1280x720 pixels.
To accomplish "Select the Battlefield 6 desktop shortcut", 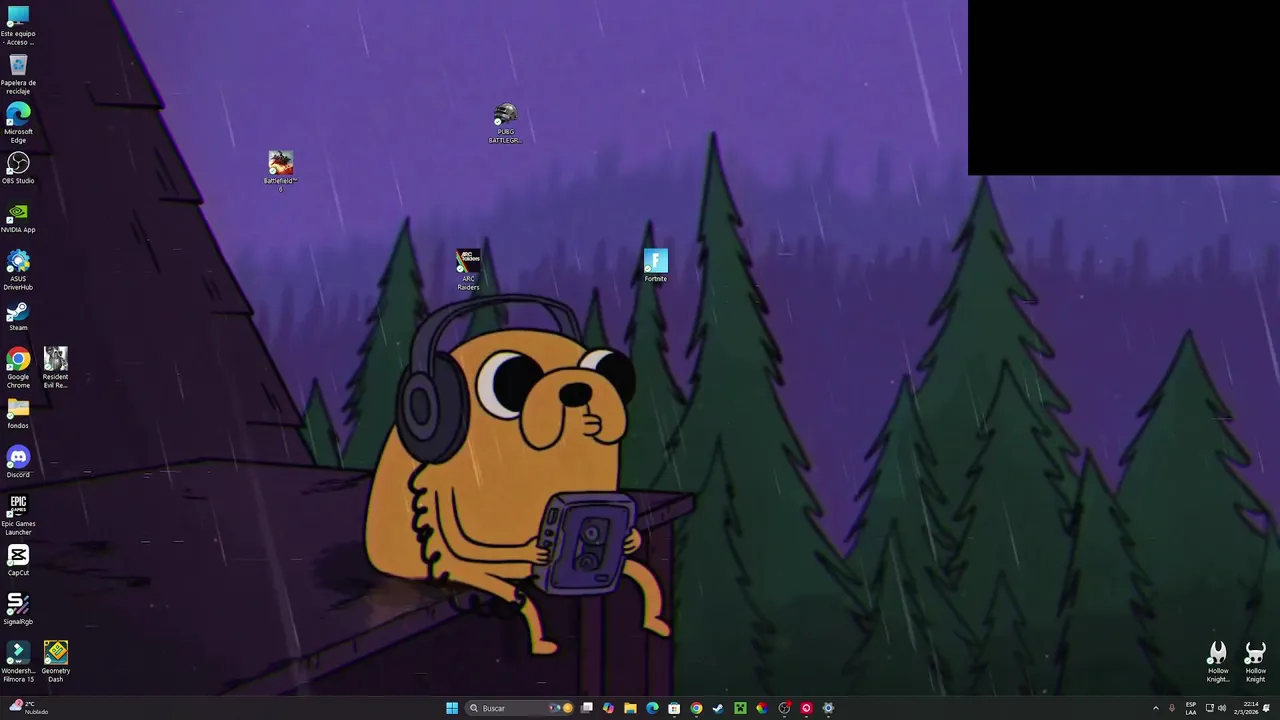I will coord(281,170).
